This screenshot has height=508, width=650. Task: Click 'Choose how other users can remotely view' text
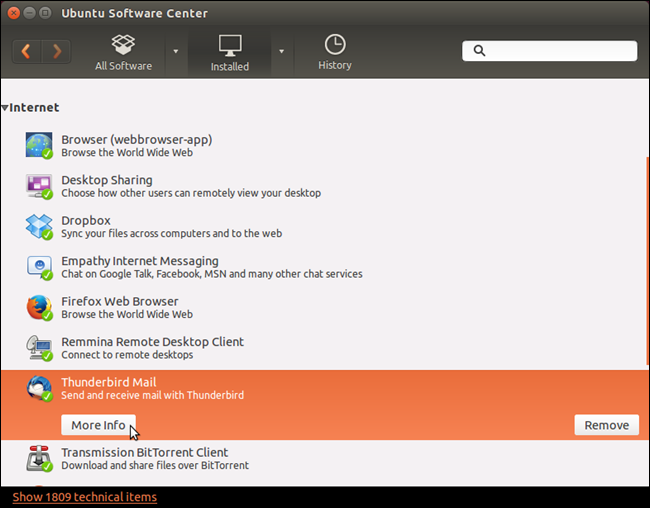191,193
